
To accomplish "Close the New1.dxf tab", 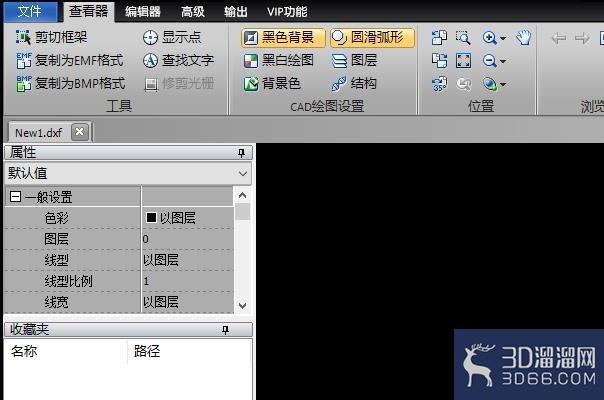I will coord(80,132).
